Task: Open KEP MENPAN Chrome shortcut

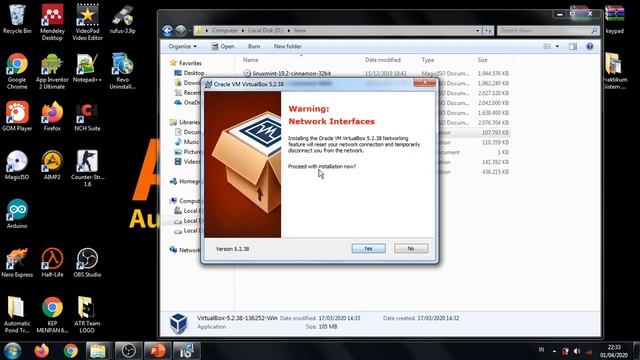Action: click(52, 314)
